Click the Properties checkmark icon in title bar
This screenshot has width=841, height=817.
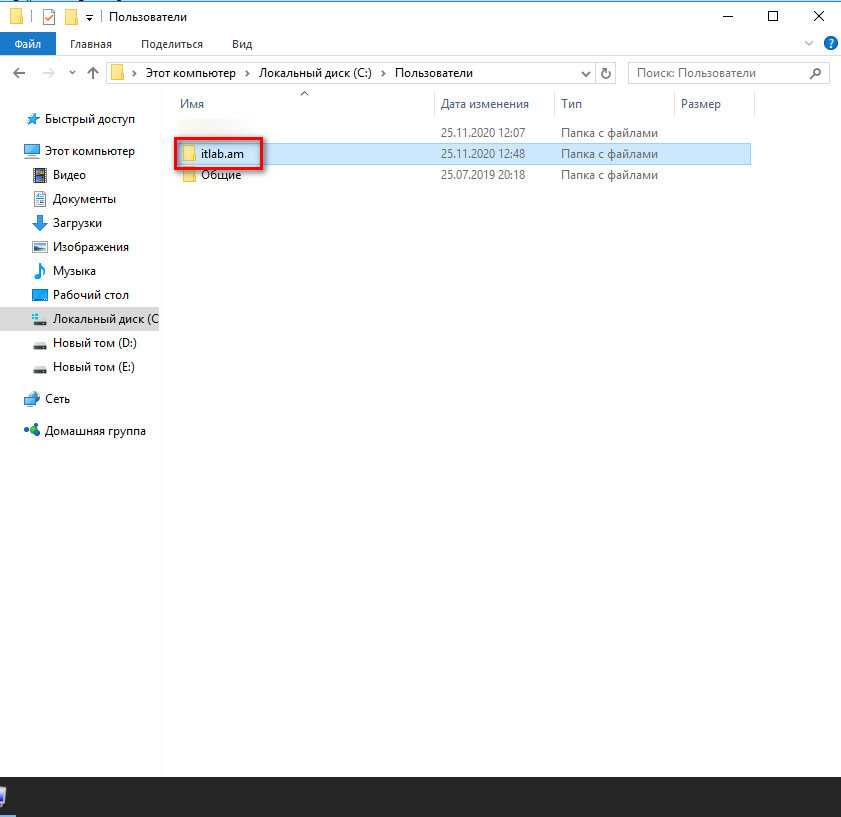48,17
